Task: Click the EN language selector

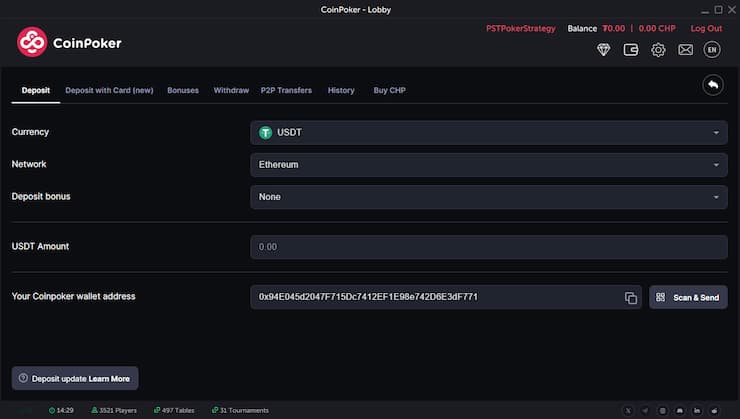Action: coord(712,50)
